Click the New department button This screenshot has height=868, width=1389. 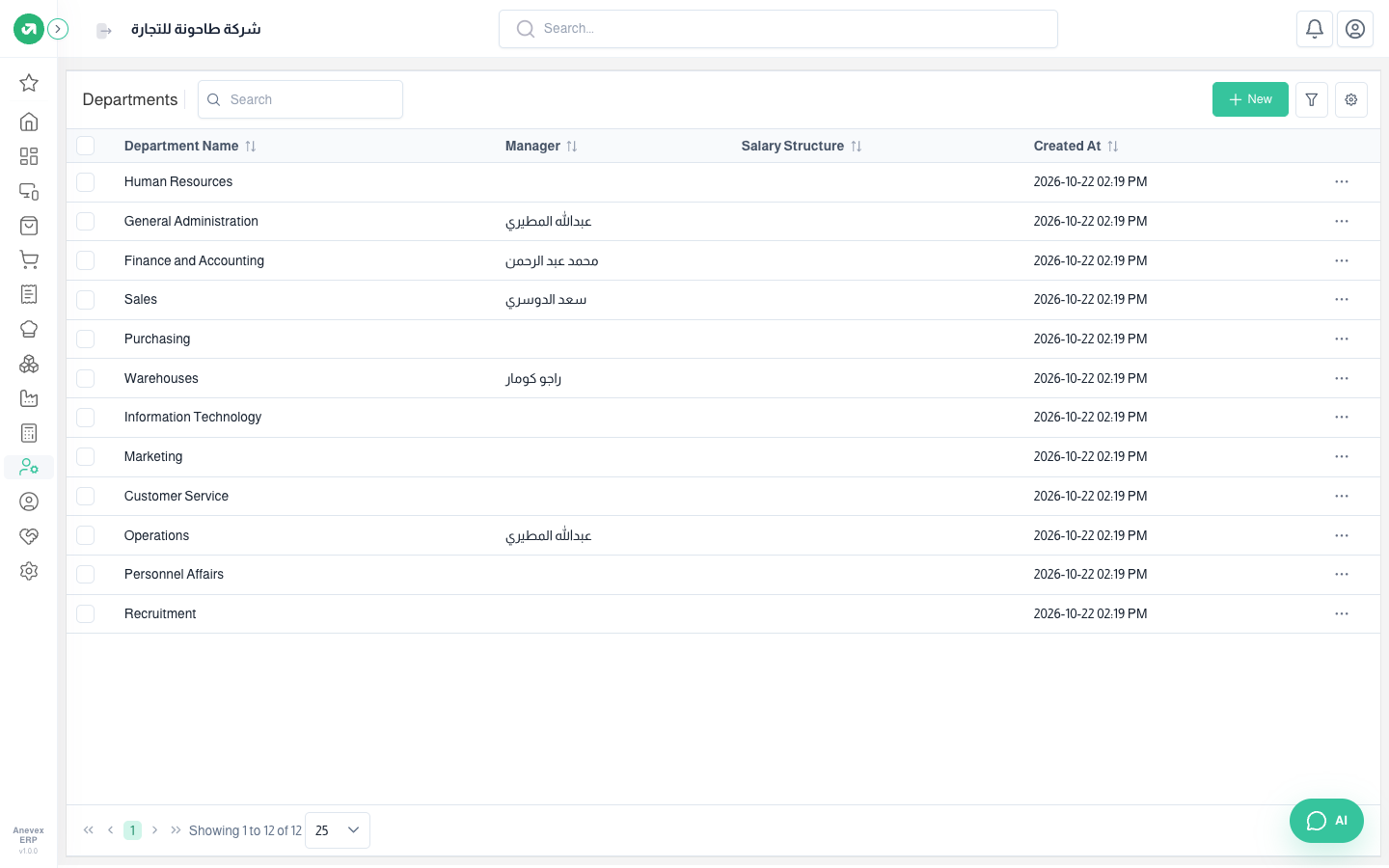[x=1250, y=99]
